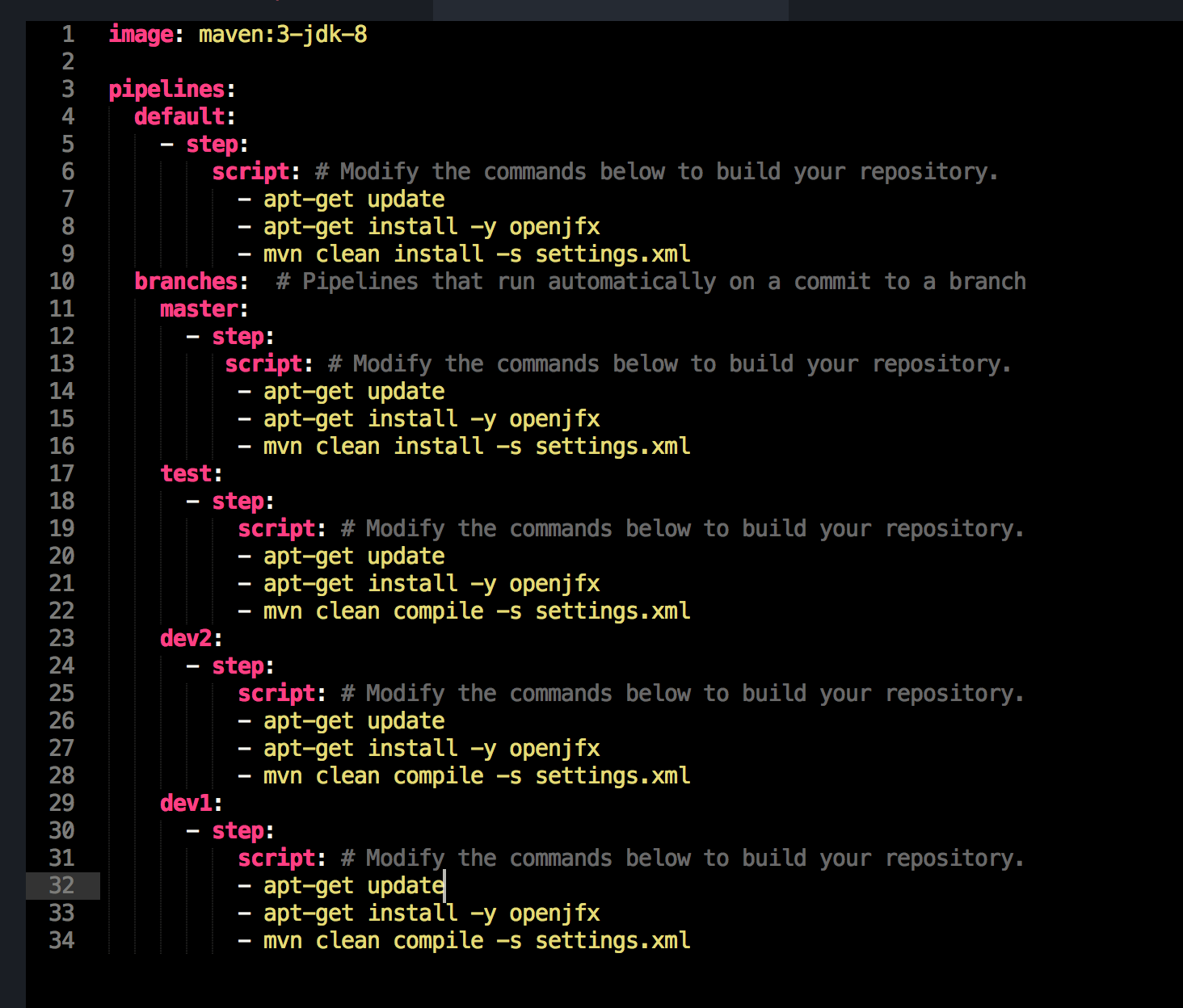Click the 'dev2' branch key
Image resolution: width=1183 pixels, height=1008 pixels.
[186, 639]
